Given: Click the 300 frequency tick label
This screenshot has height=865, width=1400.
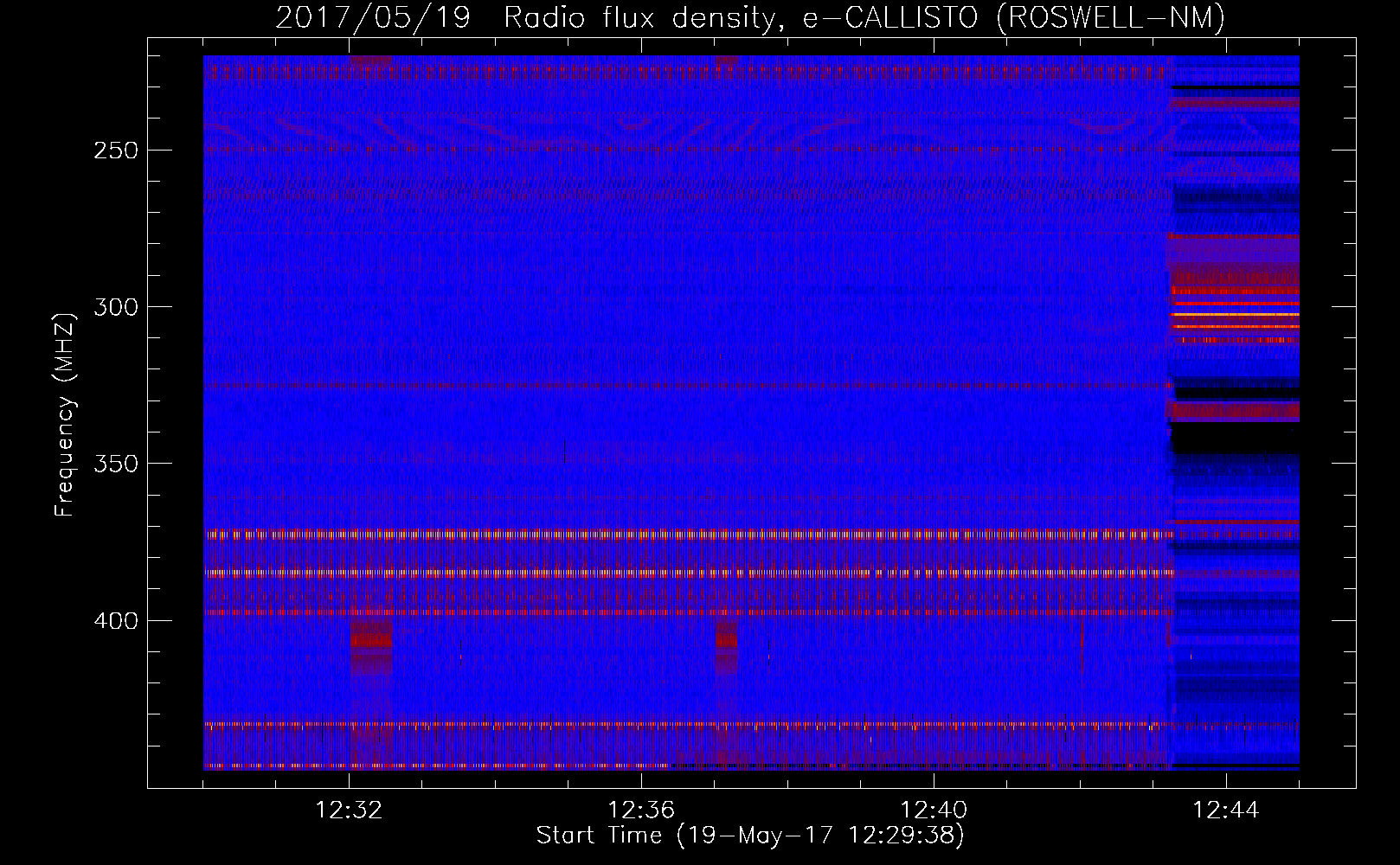Looking at the screenshot, I should pos(114,306).
